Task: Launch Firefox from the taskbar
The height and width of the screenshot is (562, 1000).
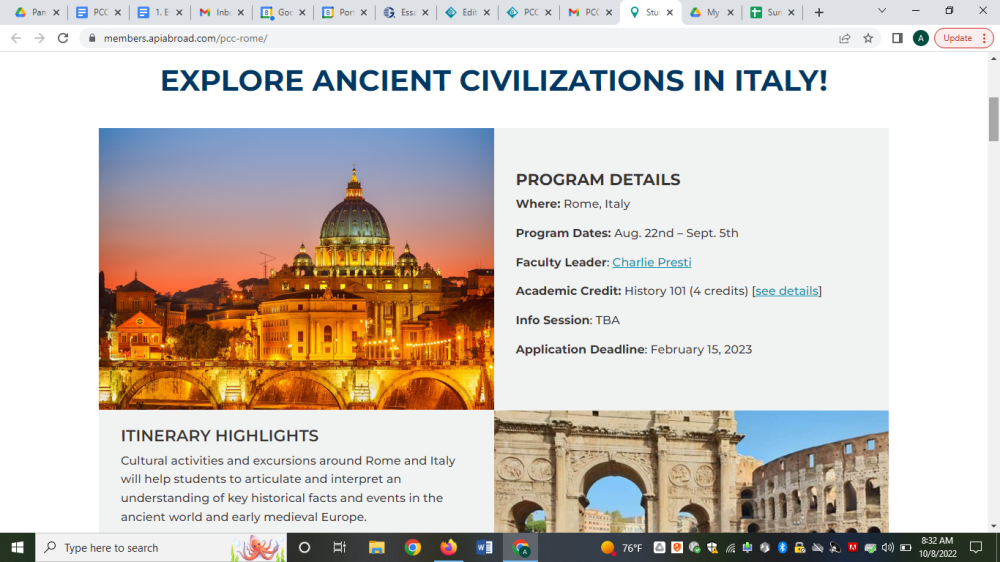Action: coord(448,547)
